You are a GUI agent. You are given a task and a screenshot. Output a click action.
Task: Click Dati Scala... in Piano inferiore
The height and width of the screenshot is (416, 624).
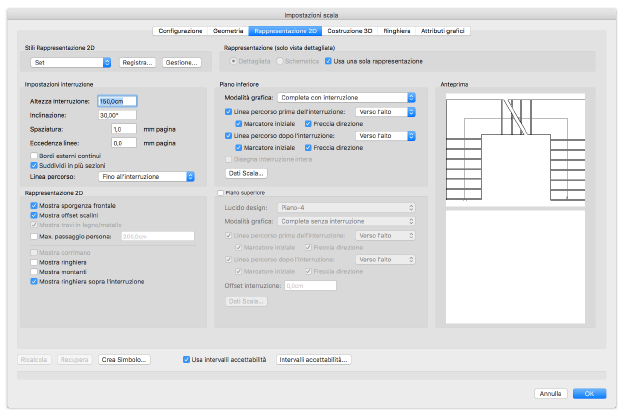(246, 174)
